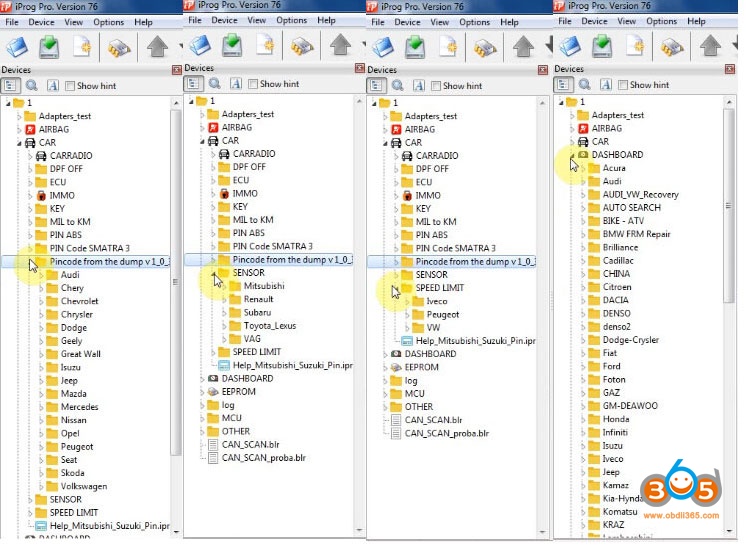
Task: Open File menu in Pincode-expanded window
Action: coord(12,22)
